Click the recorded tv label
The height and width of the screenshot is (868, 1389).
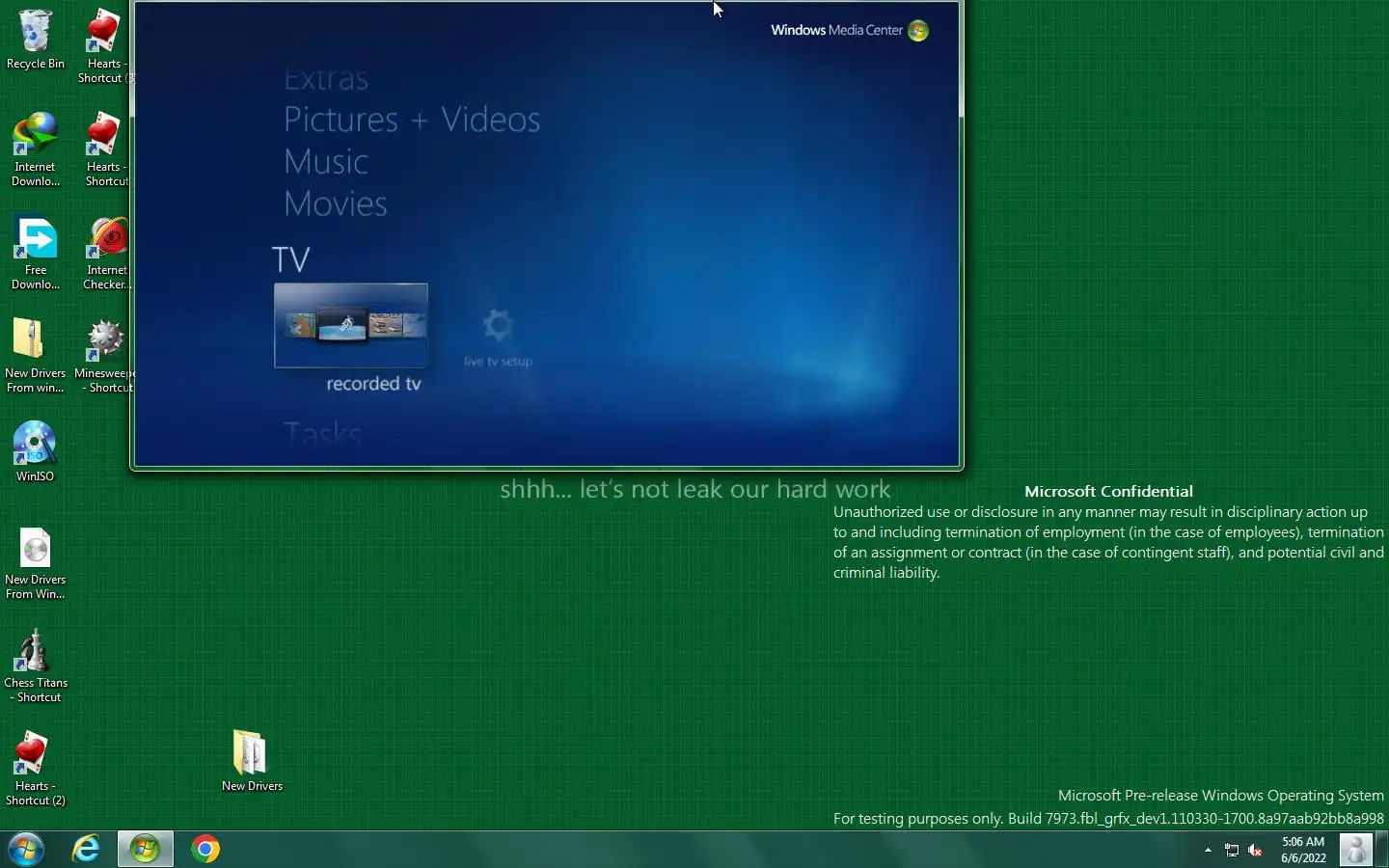pyautogui.click(x=373, y=384)
